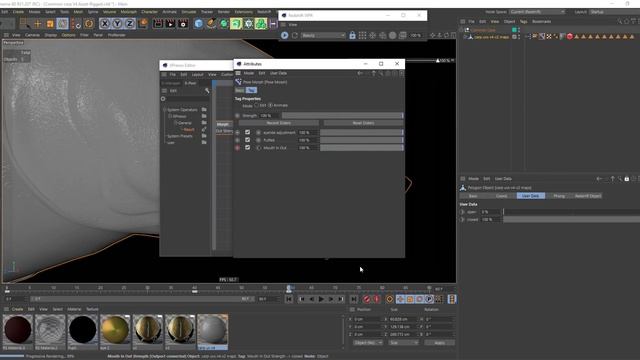
Task: Switch to Tag tab in Attributes window
Action: pyautogui.click(x=251, y=90)
